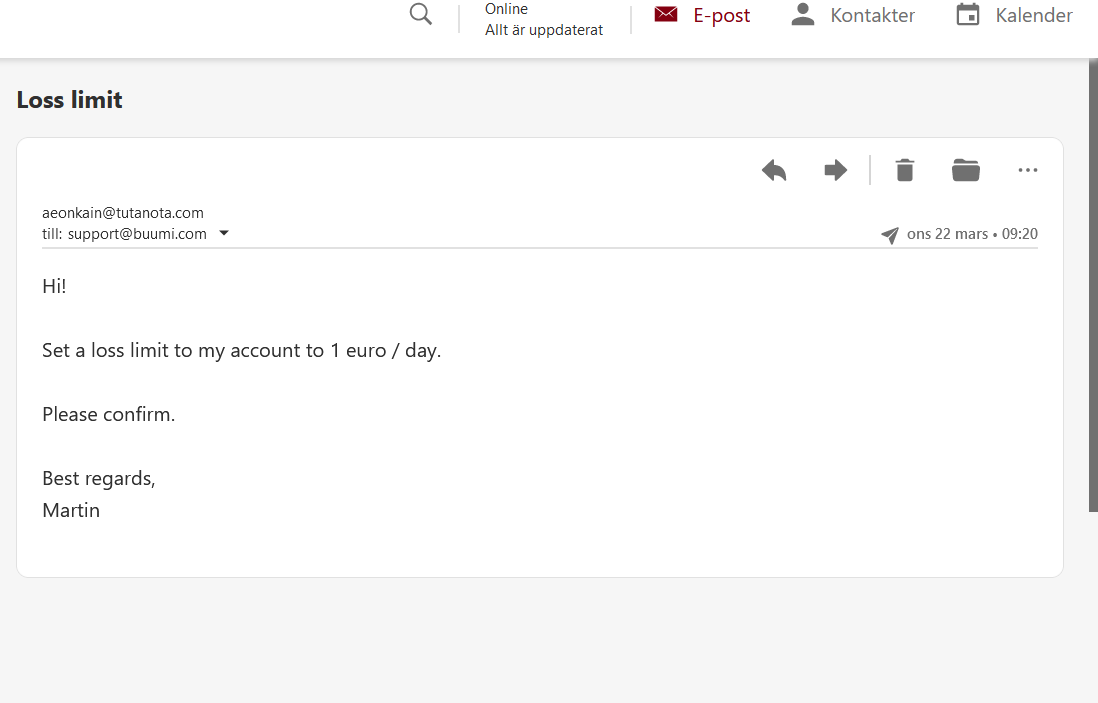Select sender address aeonkain@tutanota.com

pyautogui.click(x=123, y=213)
